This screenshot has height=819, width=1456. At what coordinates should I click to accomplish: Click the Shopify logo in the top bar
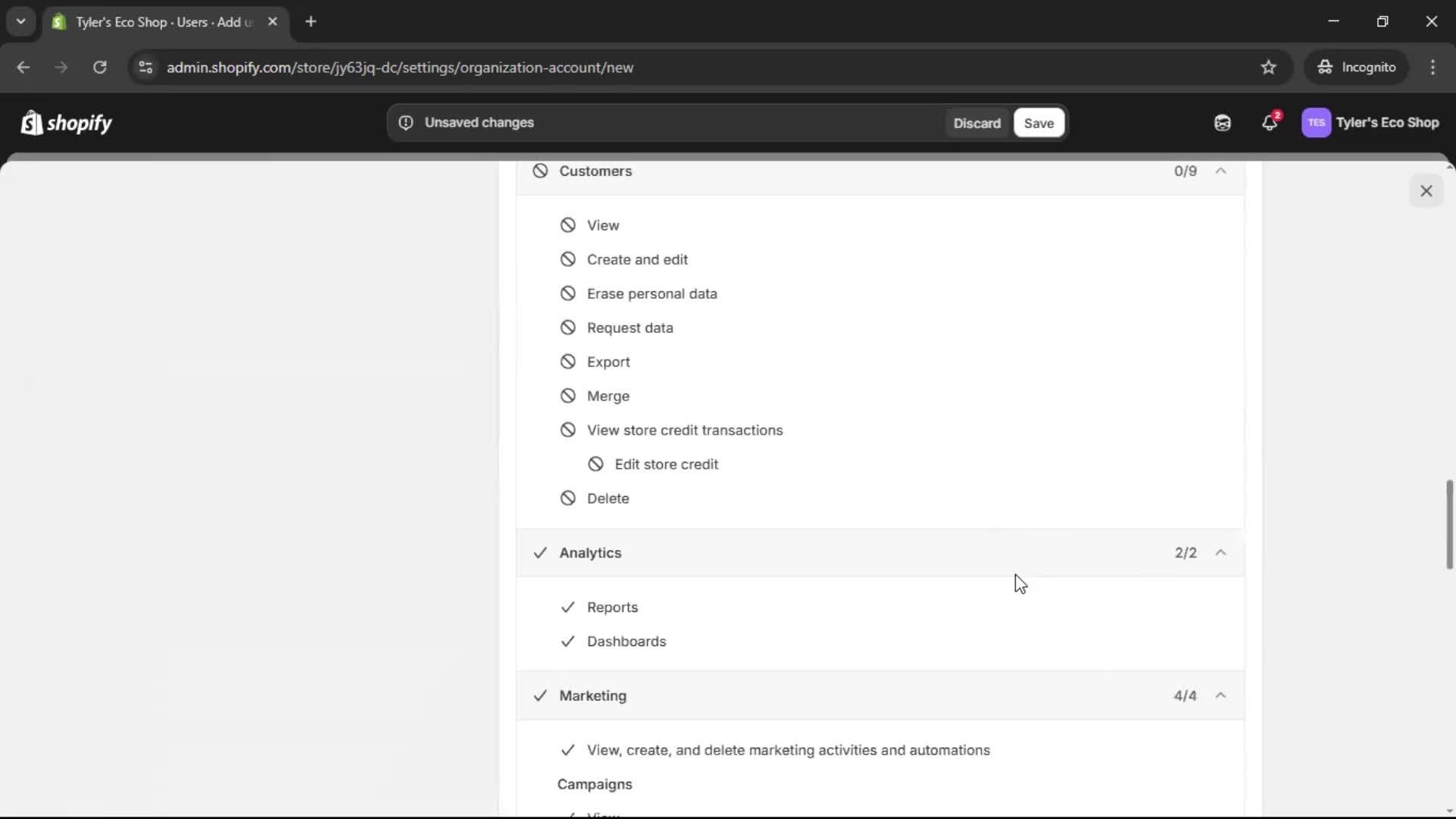coord(65,122)
